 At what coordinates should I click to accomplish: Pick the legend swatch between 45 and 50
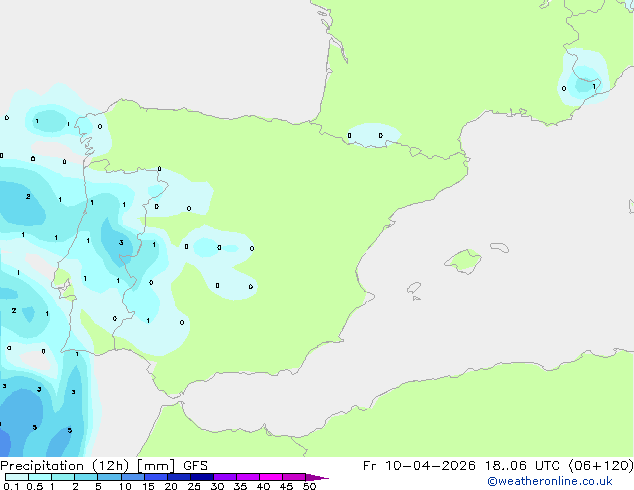click(294, 477)
